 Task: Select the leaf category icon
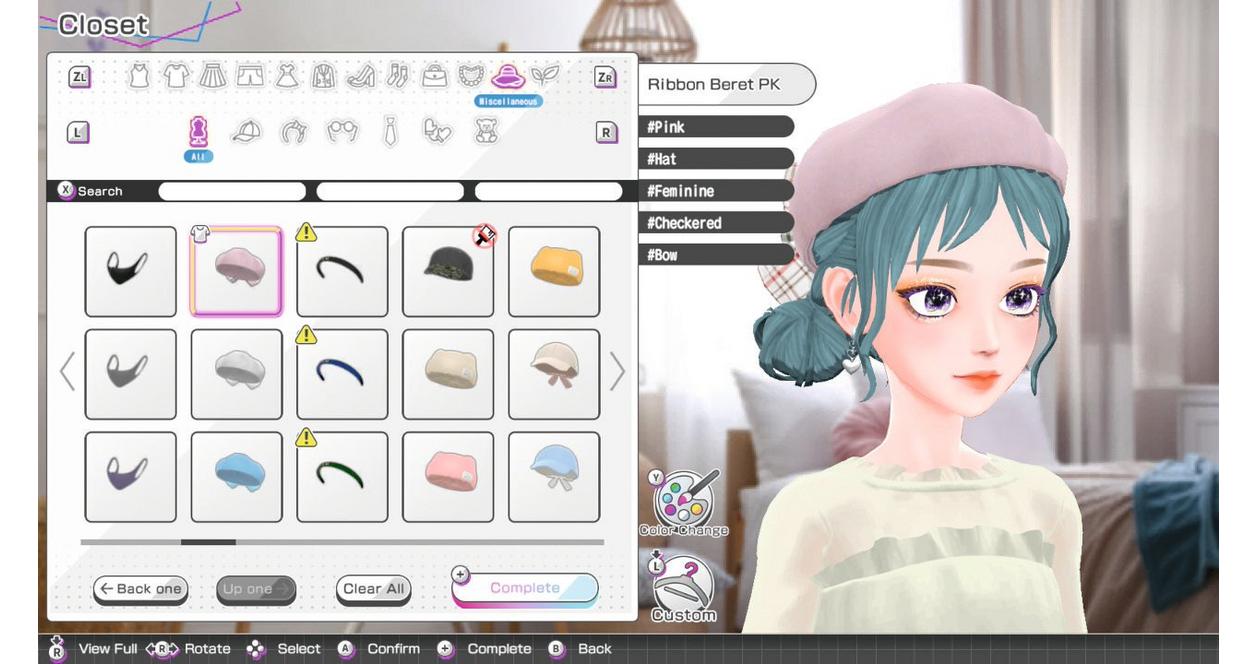tap(545, 76)
